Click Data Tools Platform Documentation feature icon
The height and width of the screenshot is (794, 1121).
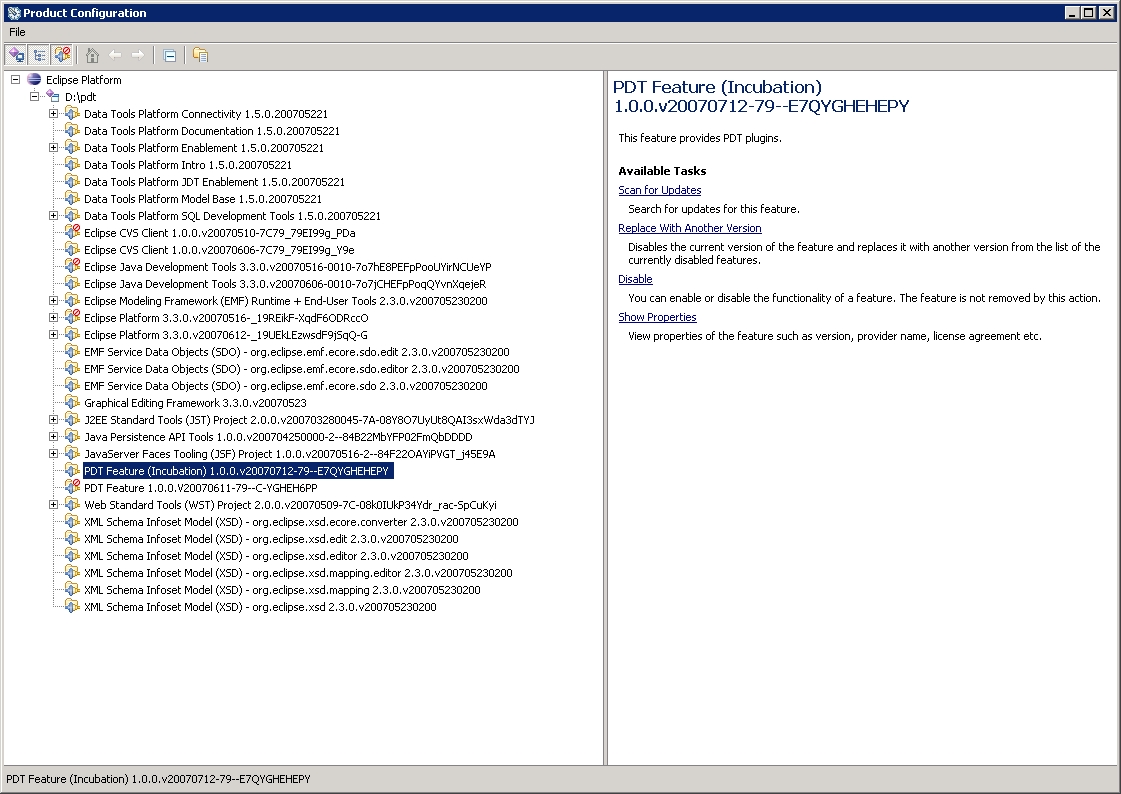point(72,130)
